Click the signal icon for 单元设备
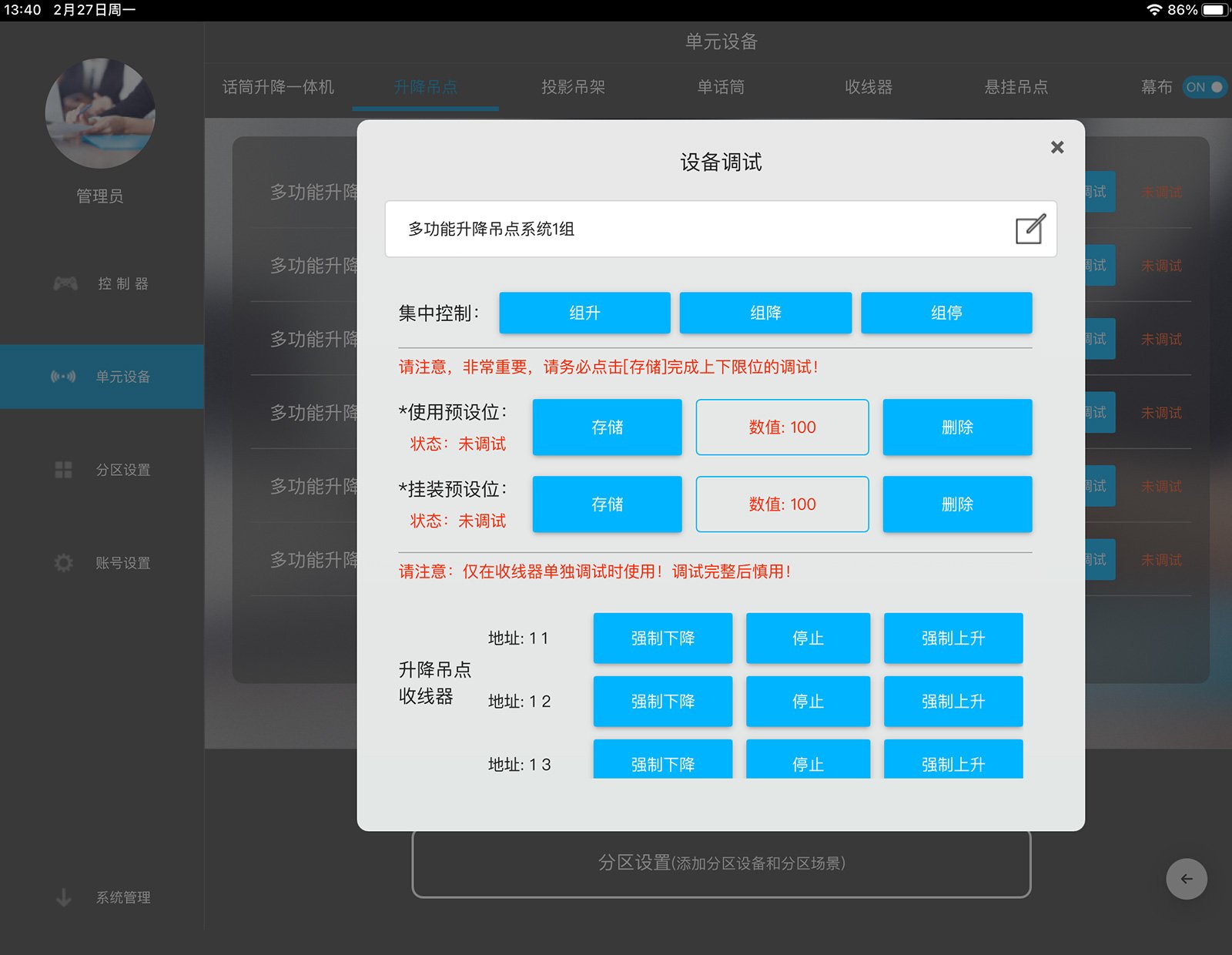The height and width of the screenshot is (955, 1232). pos(63,377)
